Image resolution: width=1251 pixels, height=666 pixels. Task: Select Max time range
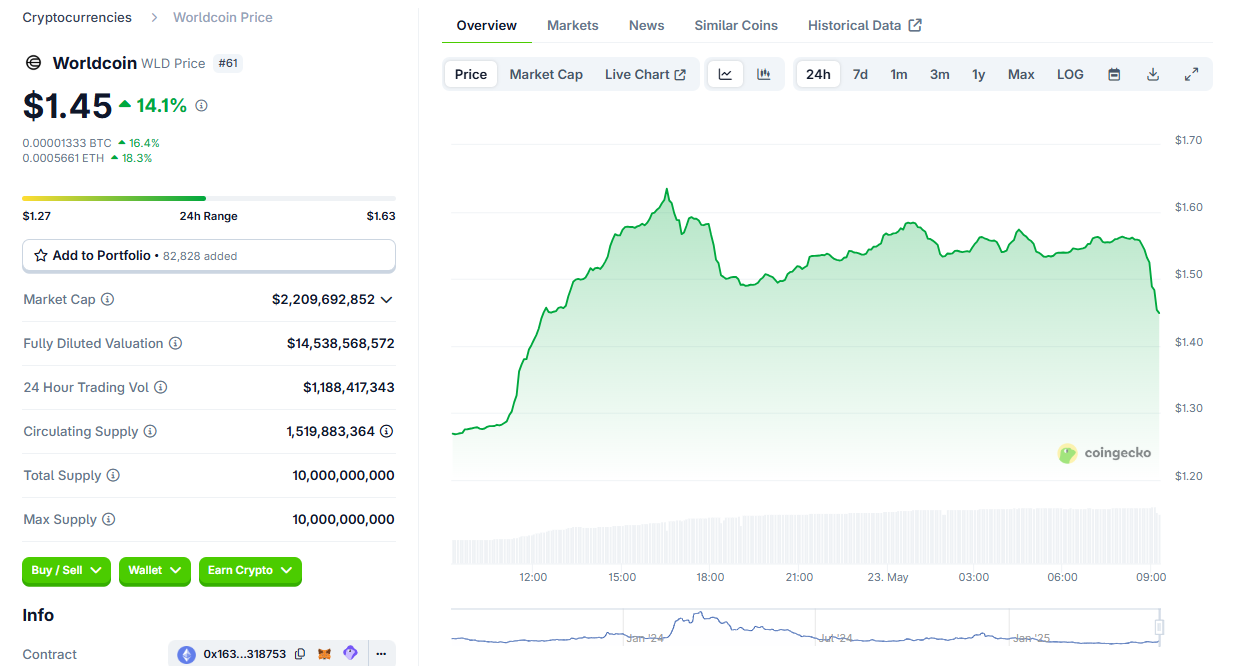pyautogui.click(x=1021, y=74)
